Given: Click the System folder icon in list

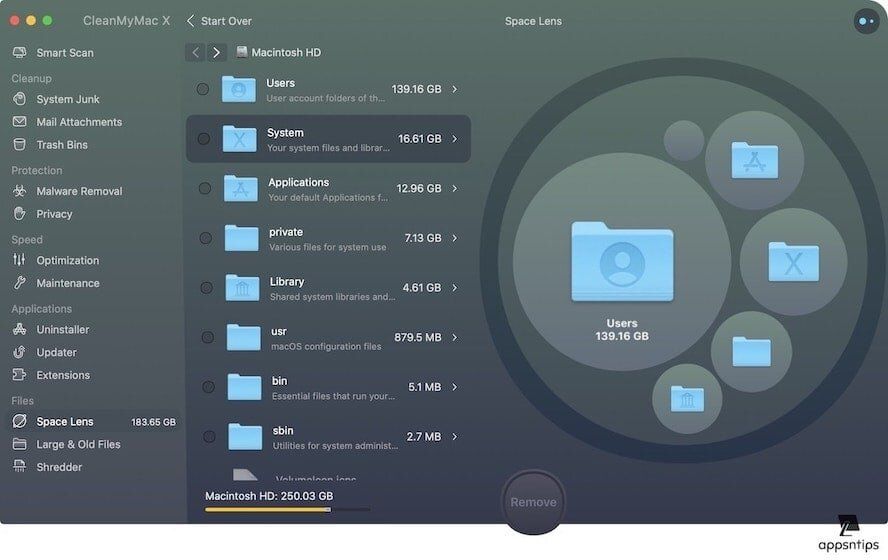Looking at the screenshot, I should point(239,139).
